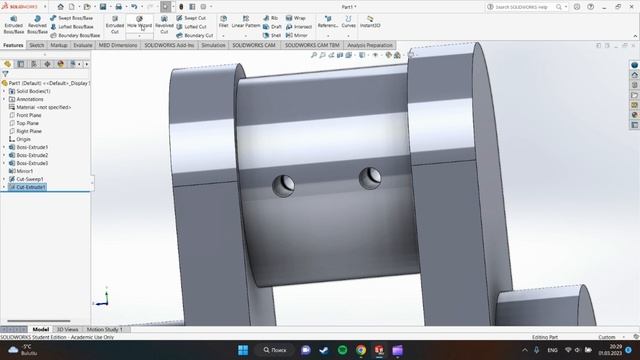This screenshot has width=640, height=360.
Task: Click the New document icon
Action: click(72, 7)
